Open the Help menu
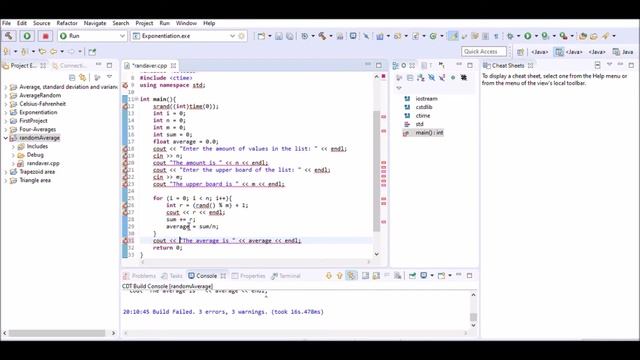Image resolution: width=640 pixels, height=360 pixels. [209, 23]
